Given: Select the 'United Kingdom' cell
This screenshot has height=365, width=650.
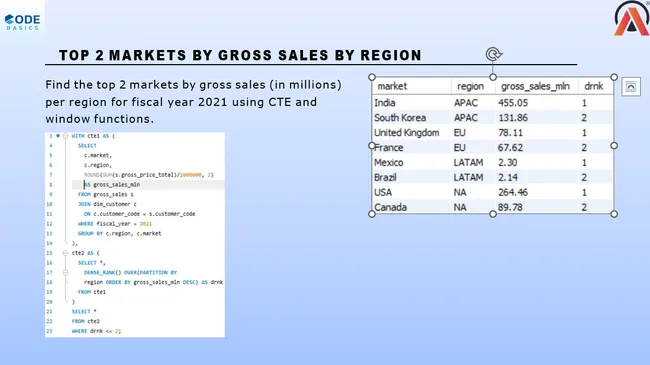Looking at the screenshot, I should (x=407, y=133).
